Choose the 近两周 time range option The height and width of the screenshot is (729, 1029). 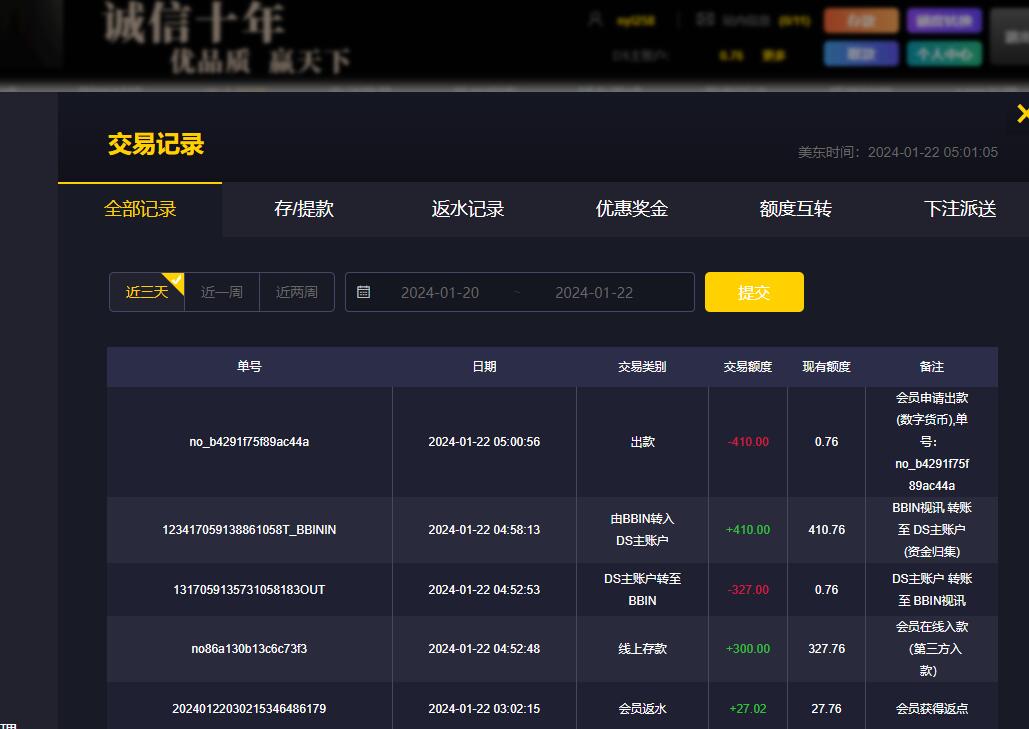click(x=296, y=292)
